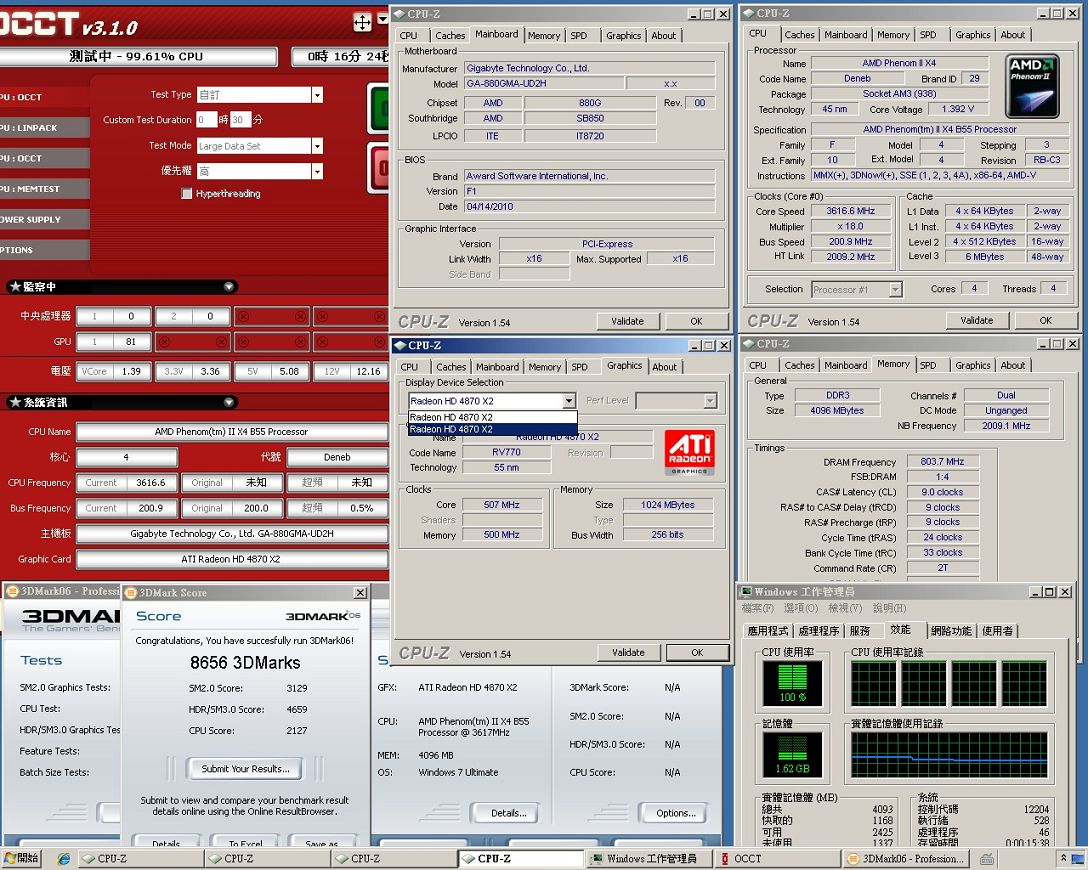
Task: Open 3DMark06 from the taskbar
Action: [x=905, y=859]
